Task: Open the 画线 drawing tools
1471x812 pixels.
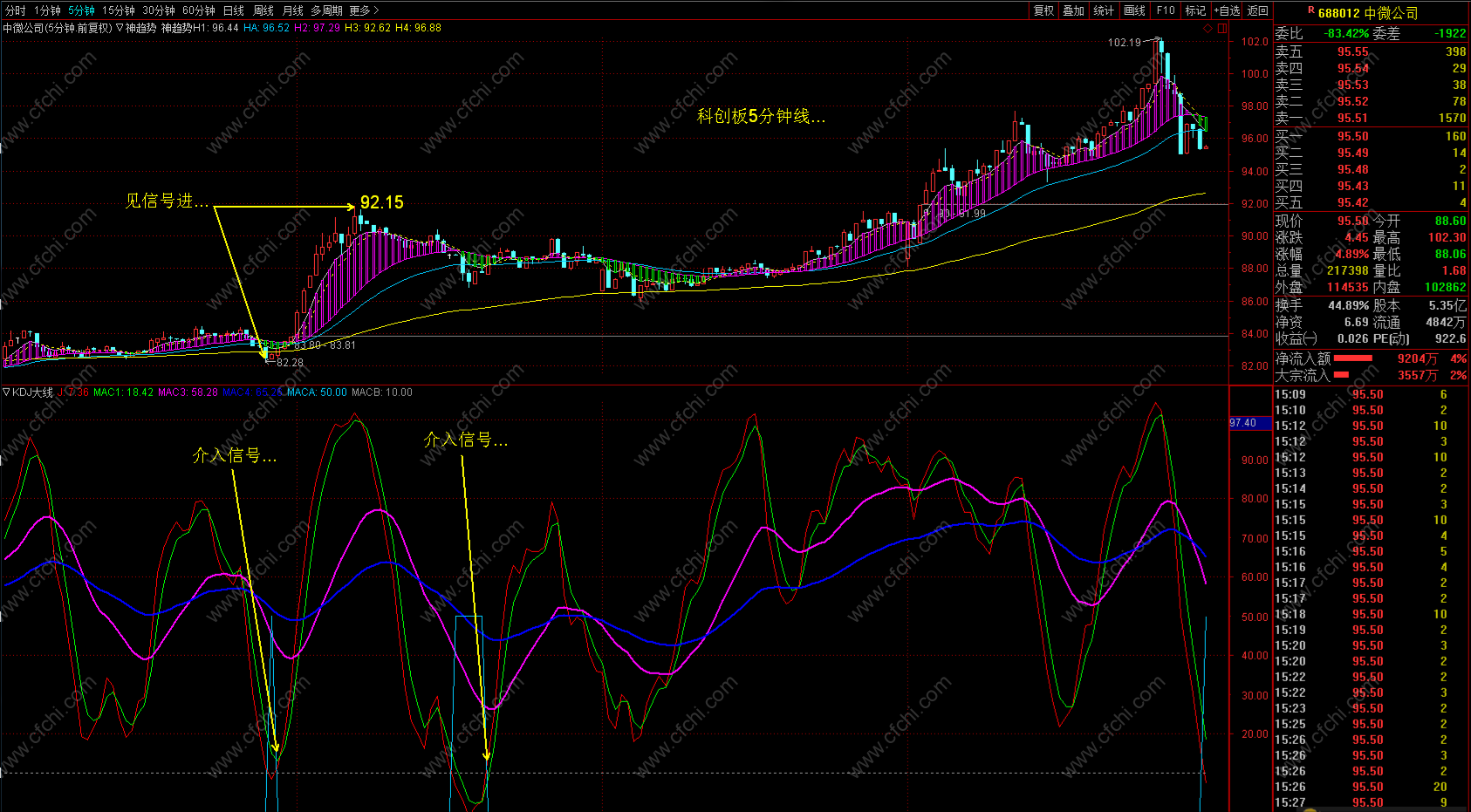Action: (x=1134, y=10)
